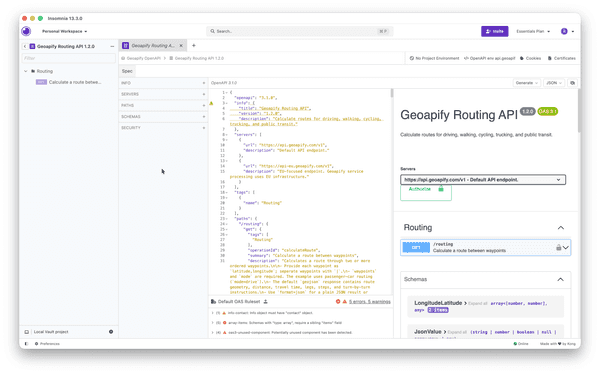Click the 1.2.0 version badge
Screen dimensions: 600x374
coord(527,111)
